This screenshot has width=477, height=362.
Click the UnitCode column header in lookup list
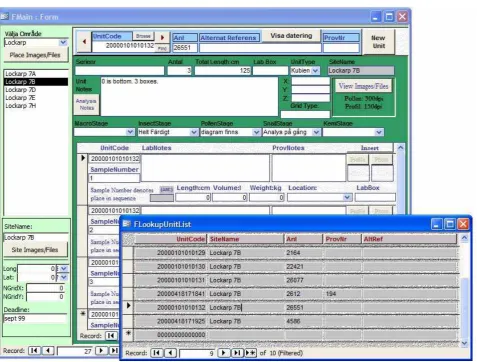(171, 239)
